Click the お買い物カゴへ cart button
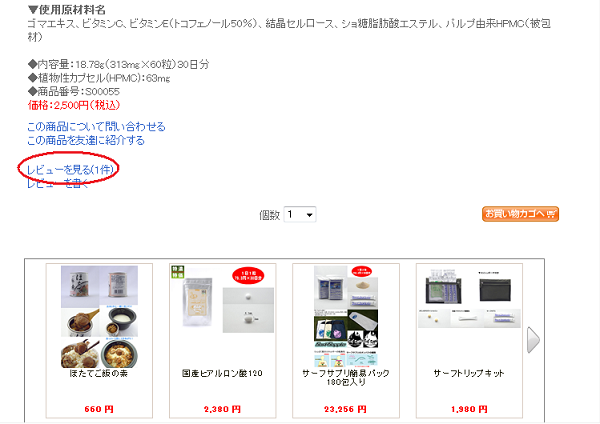The height and width of the screenshot is (424, 600). pyautogui.click(x=520, y=214)
